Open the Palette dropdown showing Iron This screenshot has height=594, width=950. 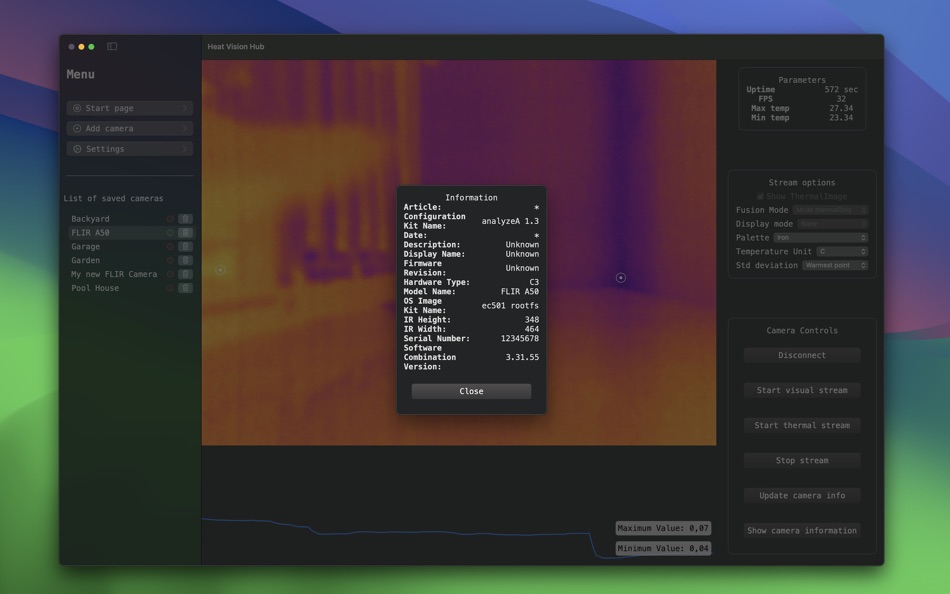pyautogui.click(x=820, y=238)
